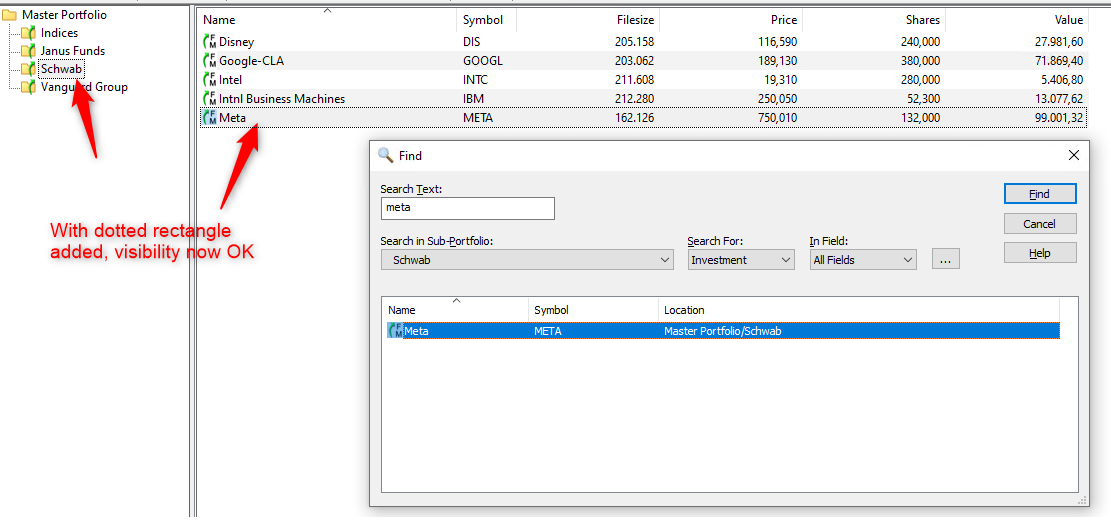
Task: Click Master Portfolio/Schwab location in Find results
Action: pyautogui.click(x=723, y=331)
